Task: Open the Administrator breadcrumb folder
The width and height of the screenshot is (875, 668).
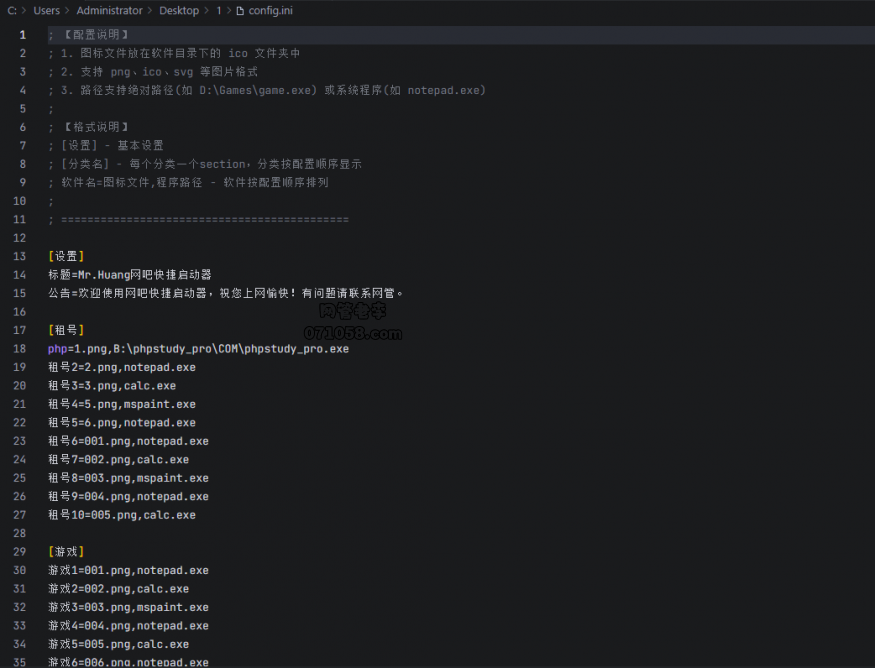Action: (110, 10)
